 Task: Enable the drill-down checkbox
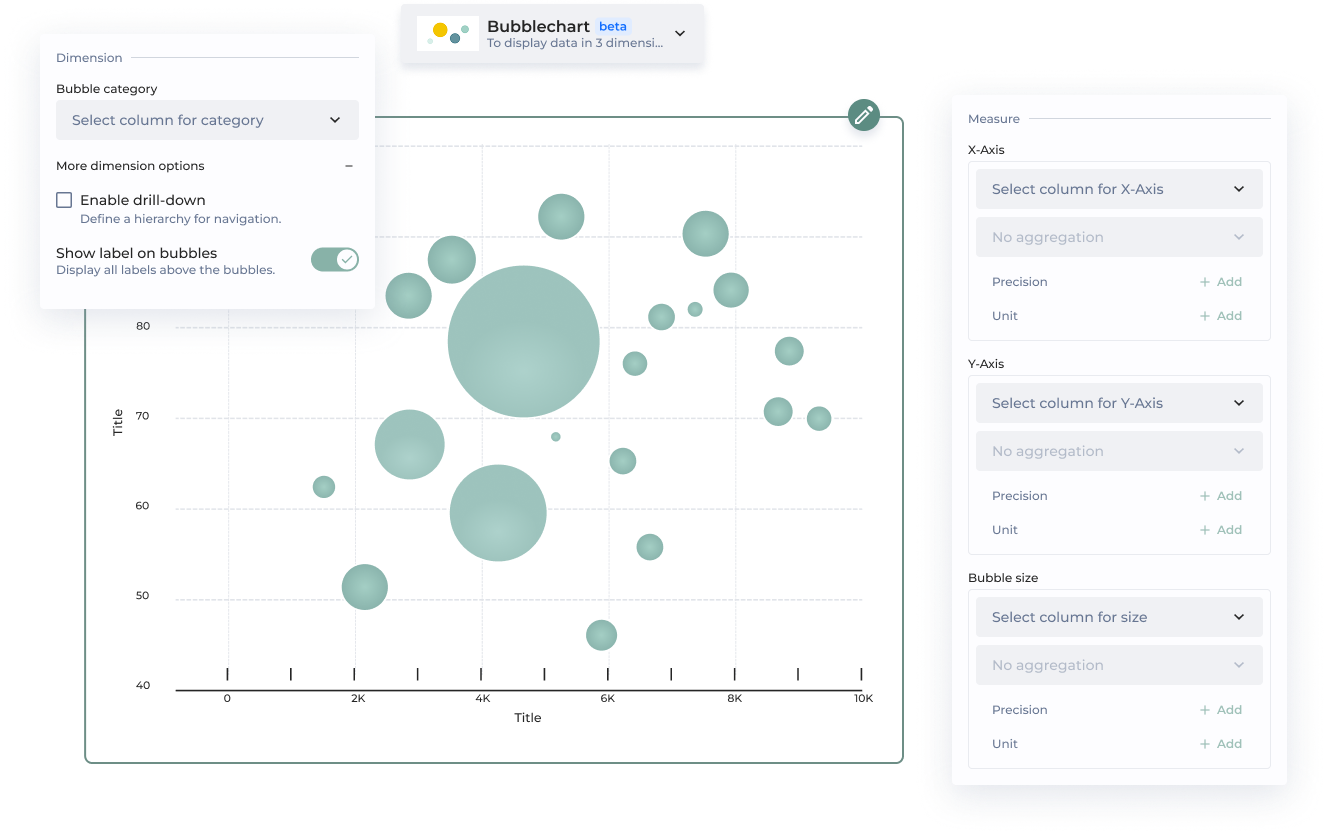pos(64,200)
